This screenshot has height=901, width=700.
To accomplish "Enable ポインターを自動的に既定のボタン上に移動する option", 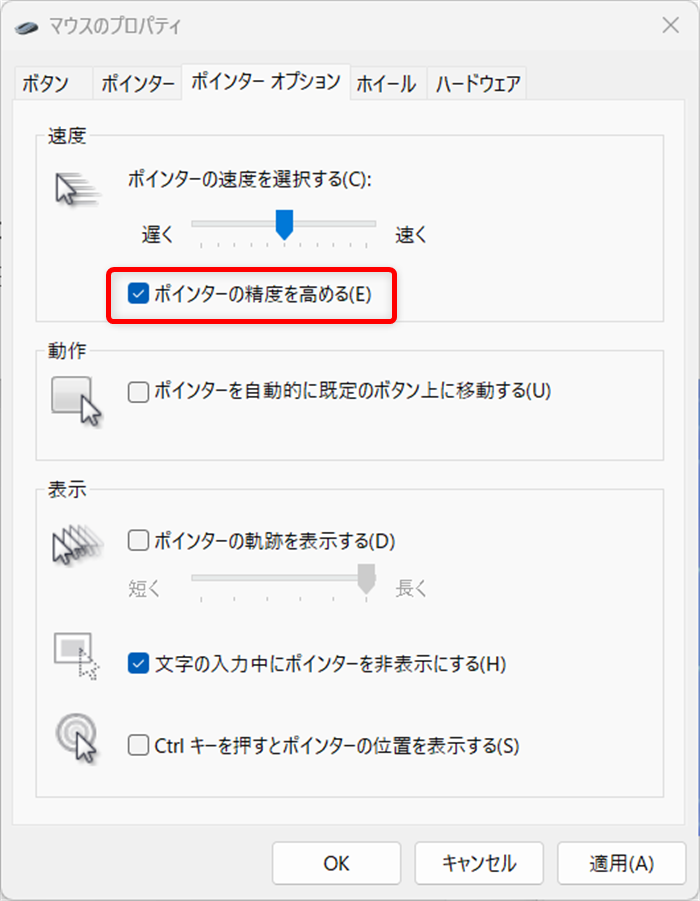I will (138, 392).
